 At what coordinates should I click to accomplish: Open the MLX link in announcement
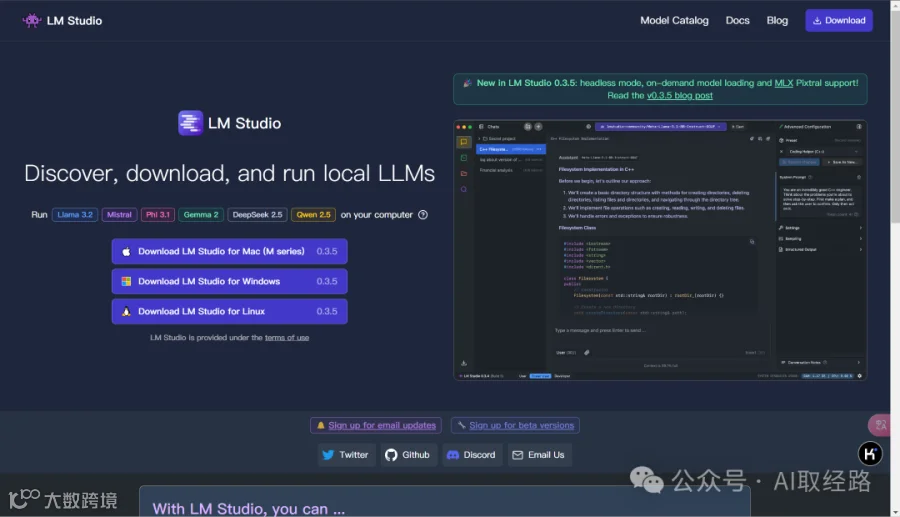coord(783,83)
